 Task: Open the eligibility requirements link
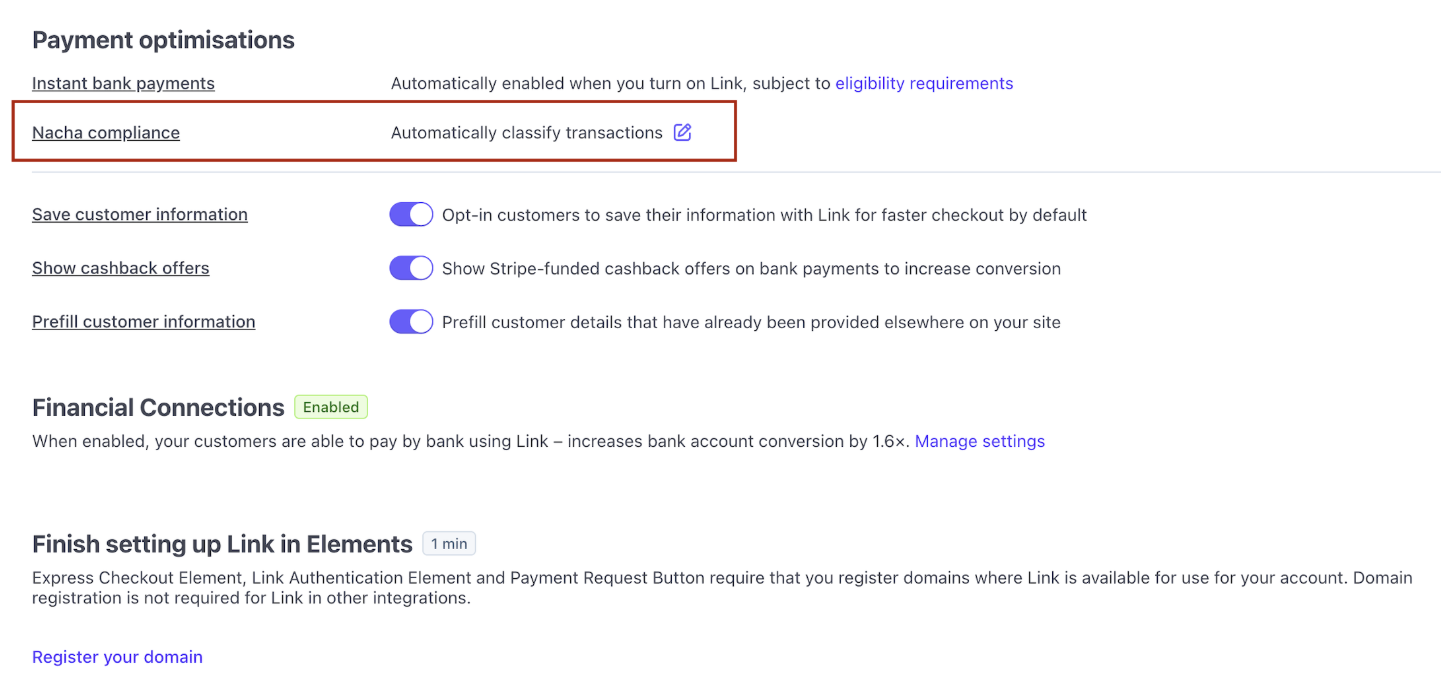click(924, 83)
